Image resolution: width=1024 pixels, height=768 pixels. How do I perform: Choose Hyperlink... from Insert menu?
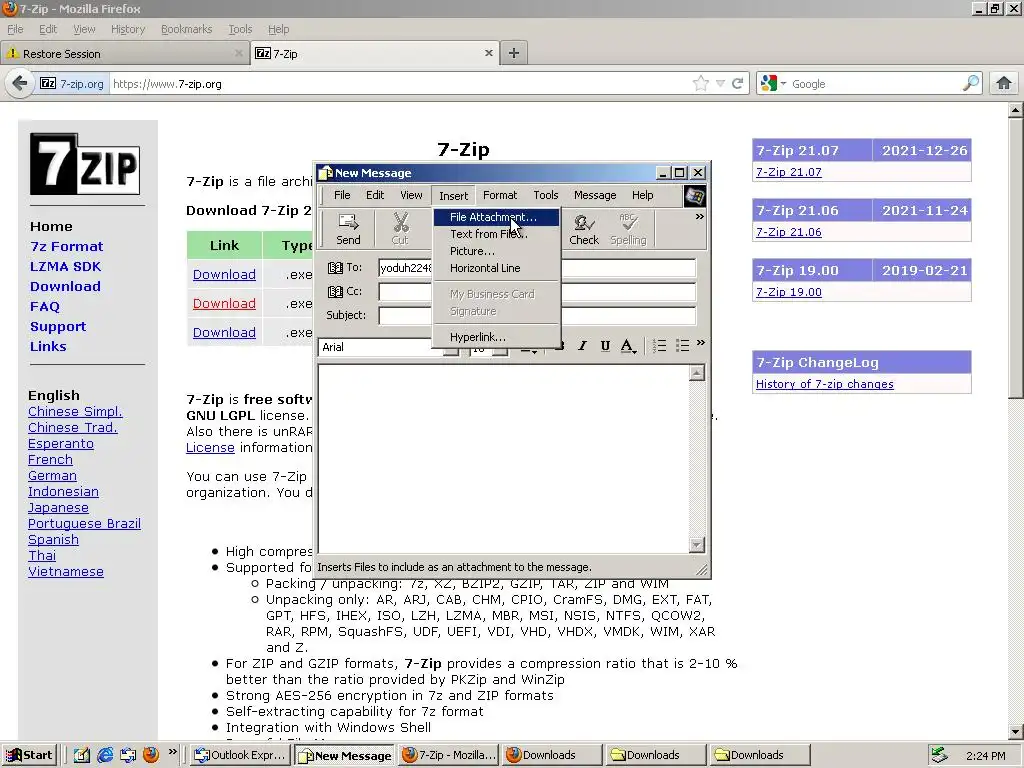click(x=496, y=337)
